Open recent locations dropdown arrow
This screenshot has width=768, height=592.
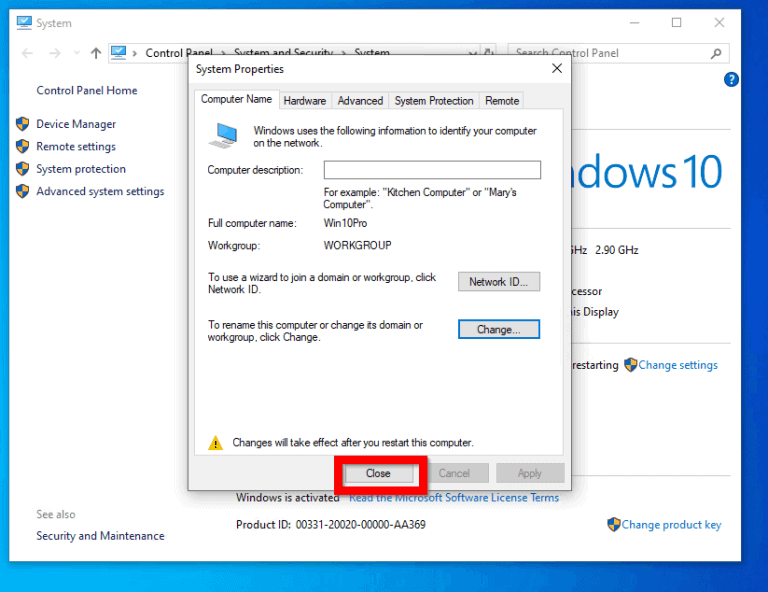[x=76, y=53]
